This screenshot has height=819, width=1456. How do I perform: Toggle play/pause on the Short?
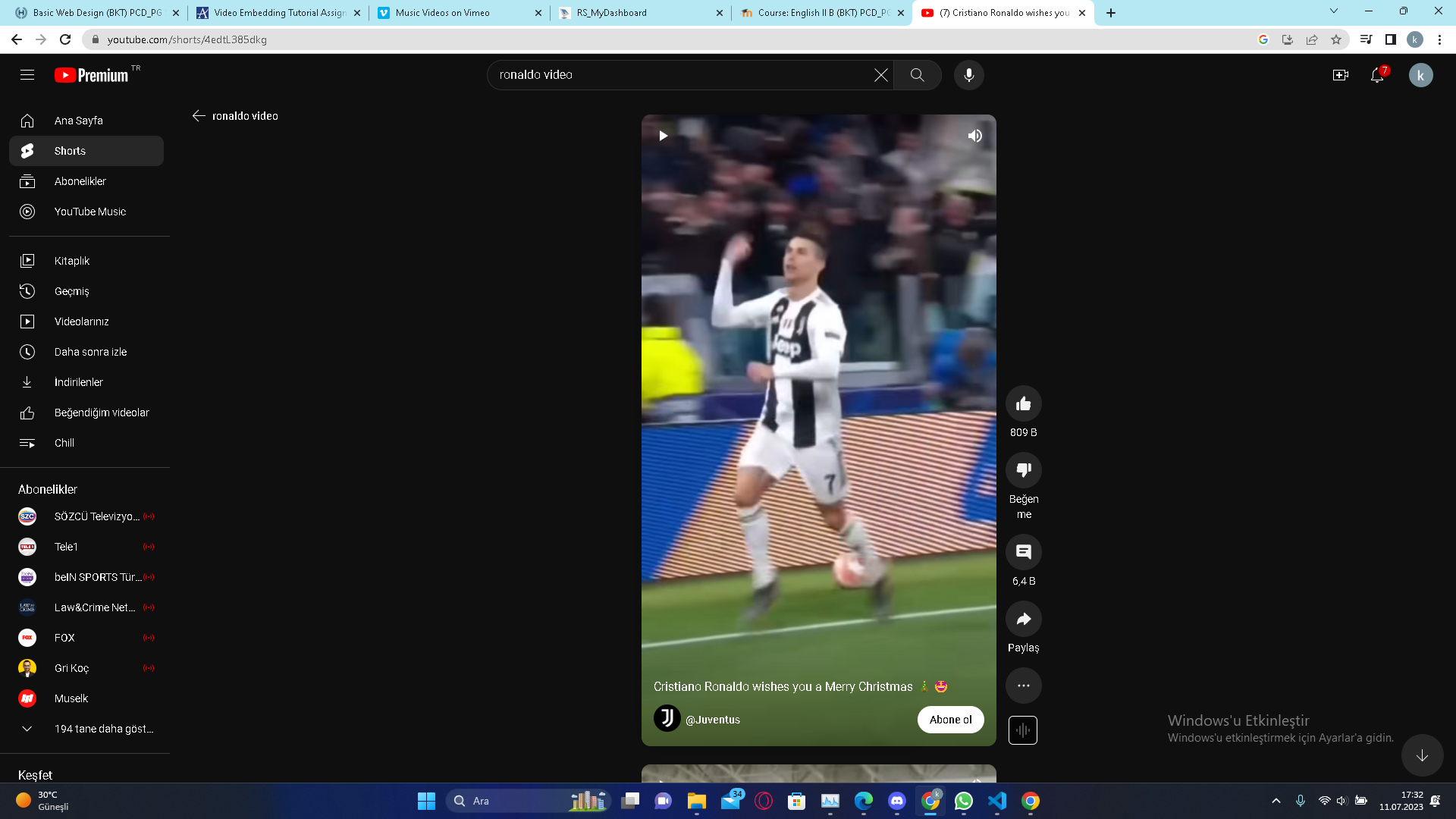pos(663,136)
